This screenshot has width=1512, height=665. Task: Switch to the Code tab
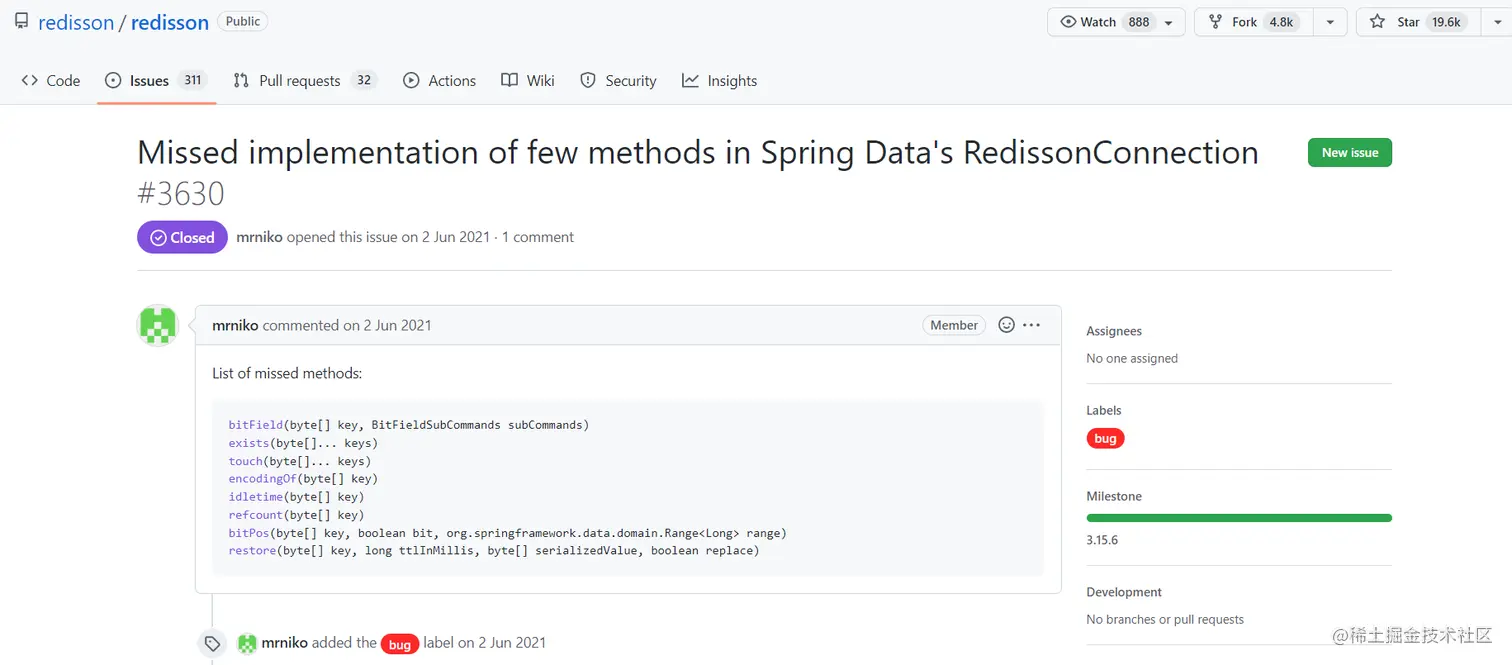coord(51,80)
